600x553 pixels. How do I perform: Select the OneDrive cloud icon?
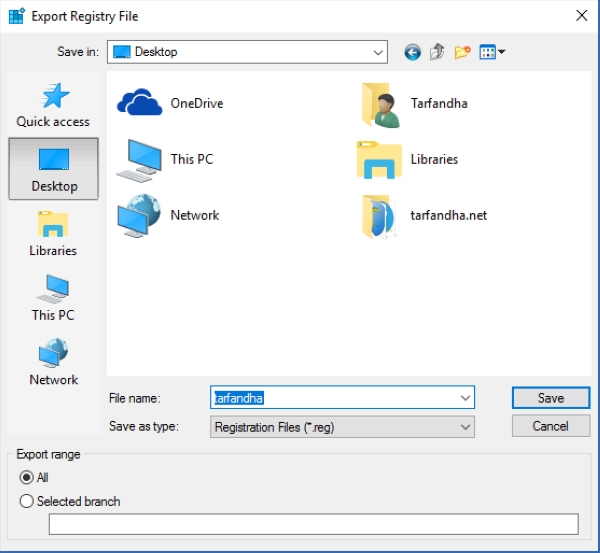(x=140, y=103)
